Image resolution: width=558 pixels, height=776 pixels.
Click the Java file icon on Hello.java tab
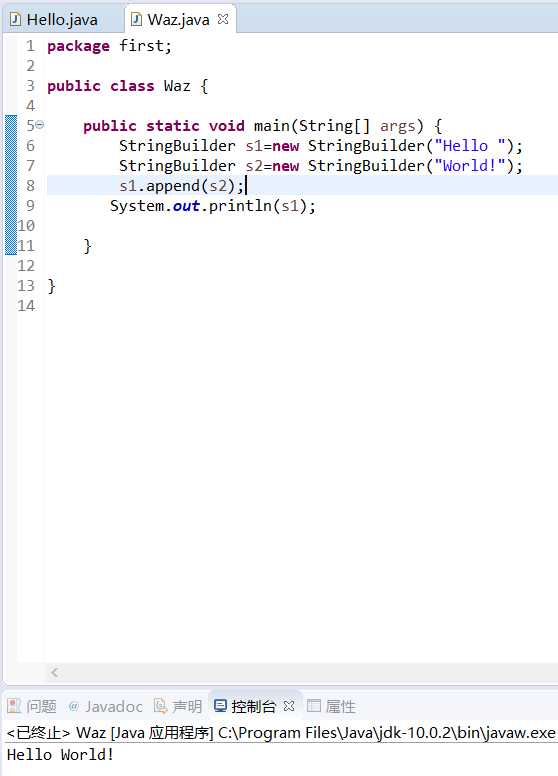click(15, 20)
